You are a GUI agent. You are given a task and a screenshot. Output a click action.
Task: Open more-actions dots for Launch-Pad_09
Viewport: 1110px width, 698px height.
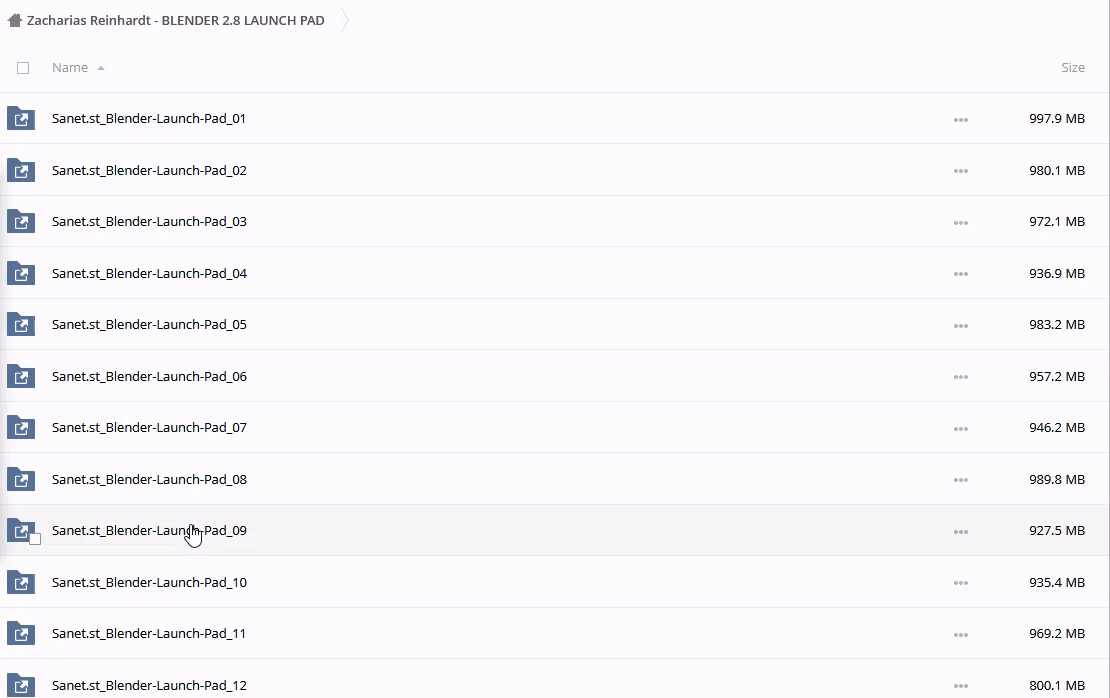point(961,531)
